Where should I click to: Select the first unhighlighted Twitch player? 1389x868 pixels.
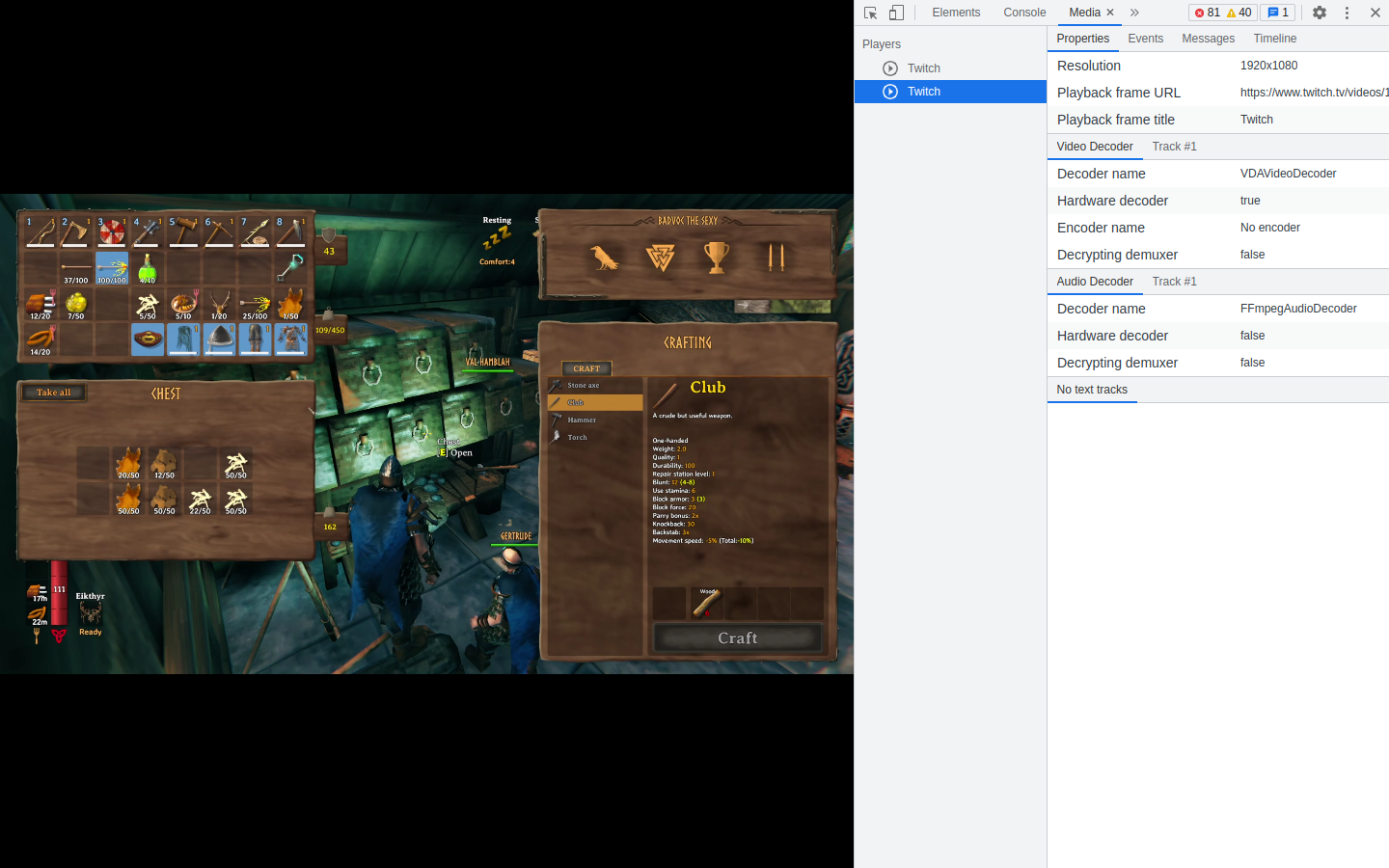point(950,68)
